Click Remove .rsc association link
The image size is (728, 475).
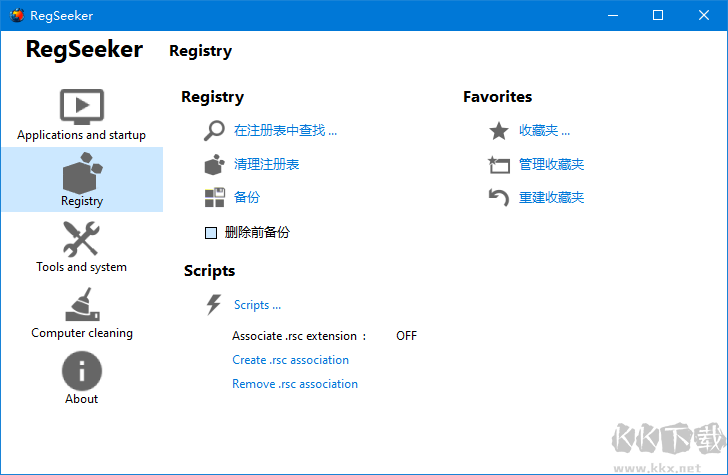295,384
